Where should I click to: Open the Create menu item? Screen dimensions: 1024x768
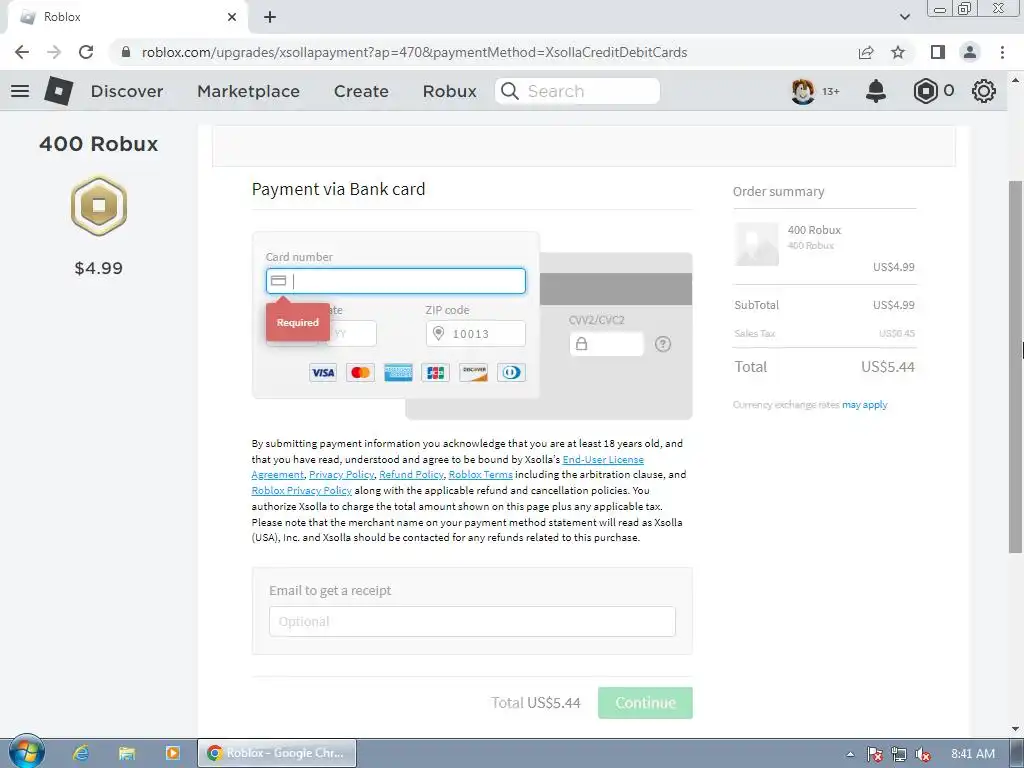pyautogui.click(x=361, y=91)
